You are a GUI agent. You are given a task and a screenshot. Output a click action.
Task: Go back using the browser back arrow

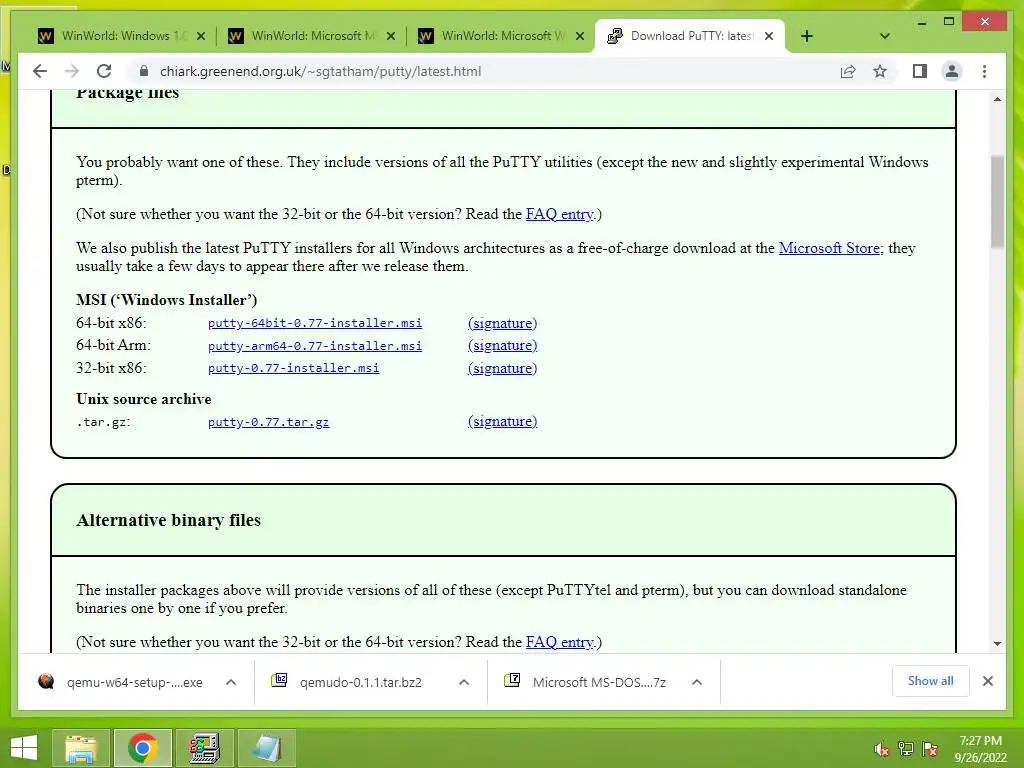coord(40,71)
